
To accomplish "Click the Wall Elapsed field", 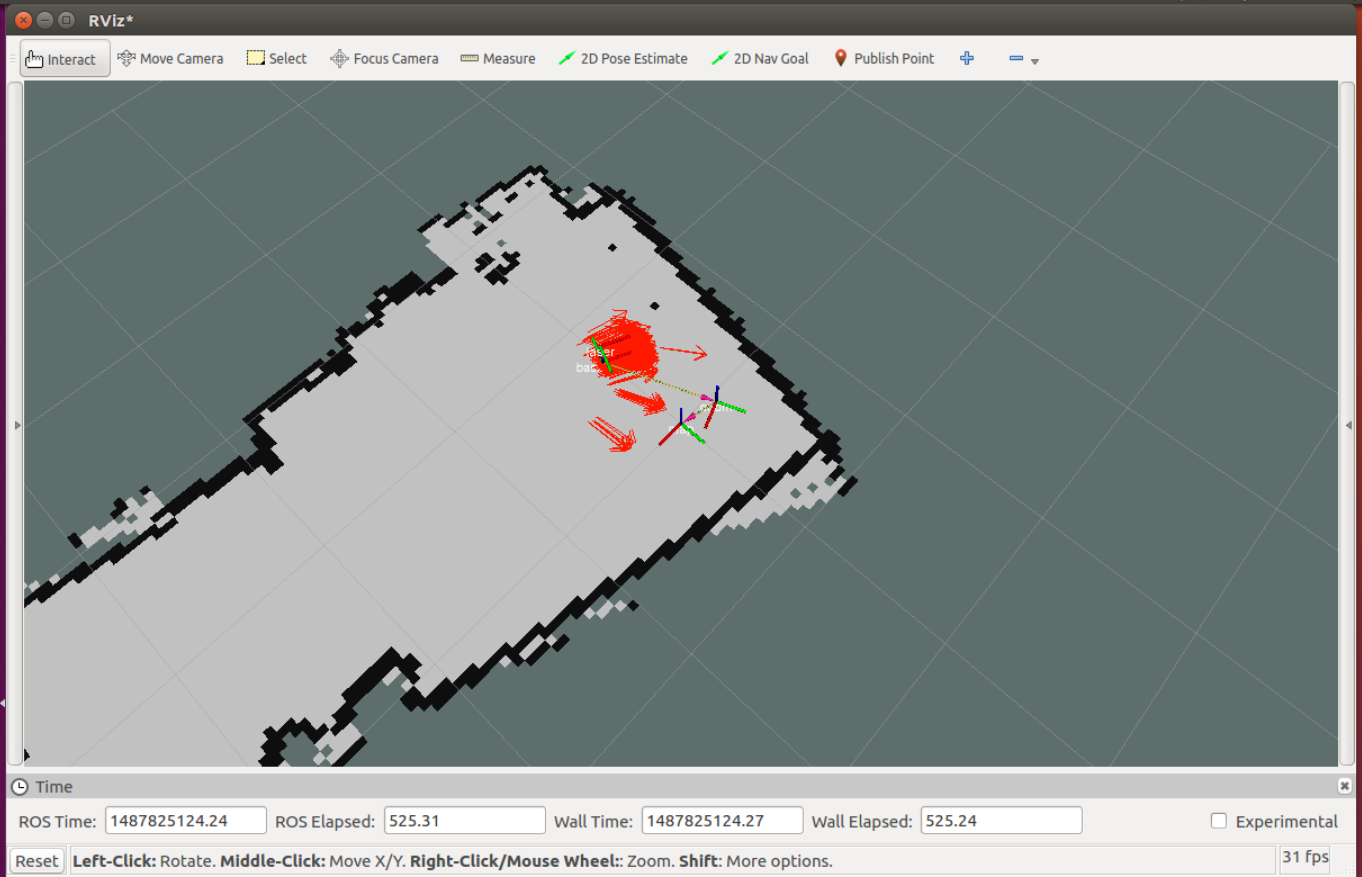I will point(1001,821).
